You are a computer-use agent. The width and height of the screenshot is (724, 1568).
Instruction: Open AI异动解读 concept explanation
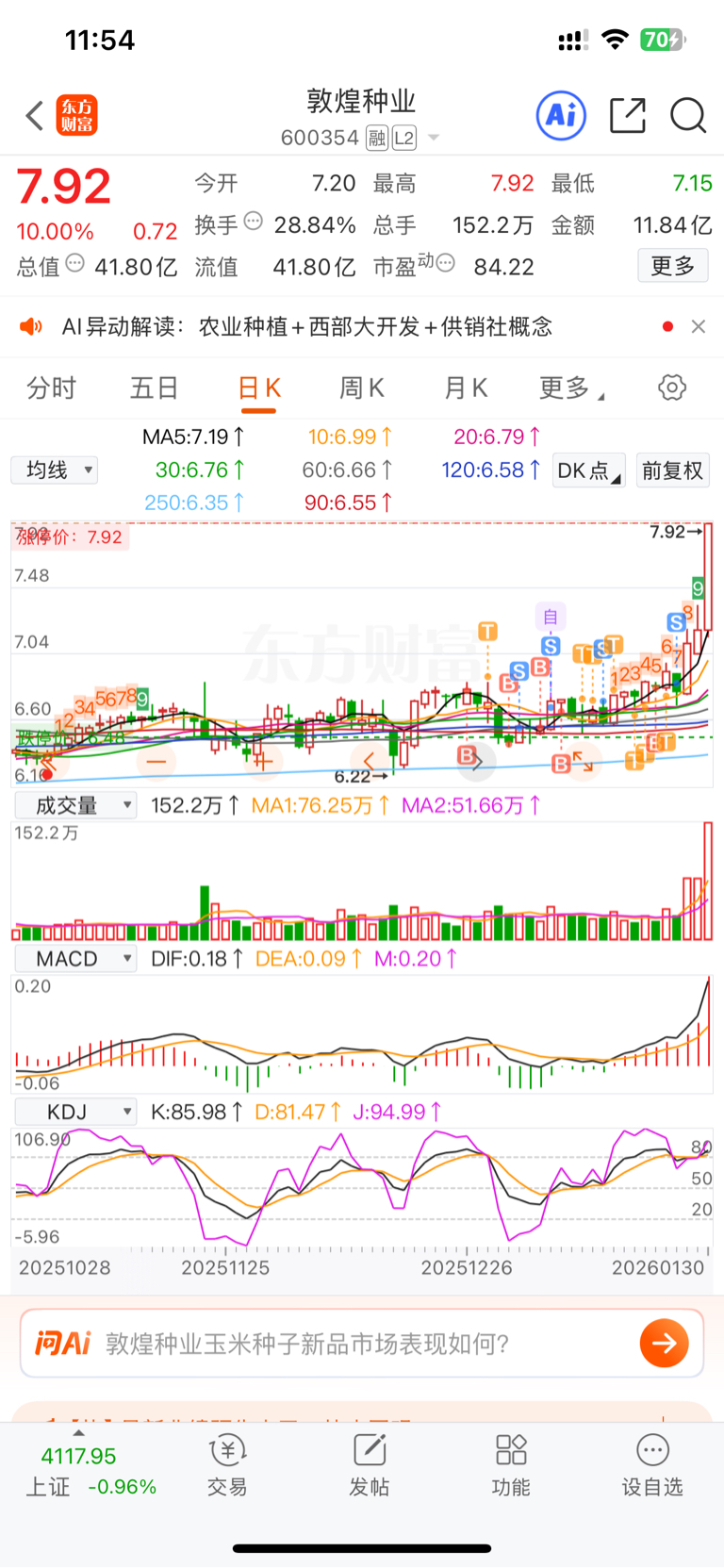pyautogui.click(x=307, y=326)
